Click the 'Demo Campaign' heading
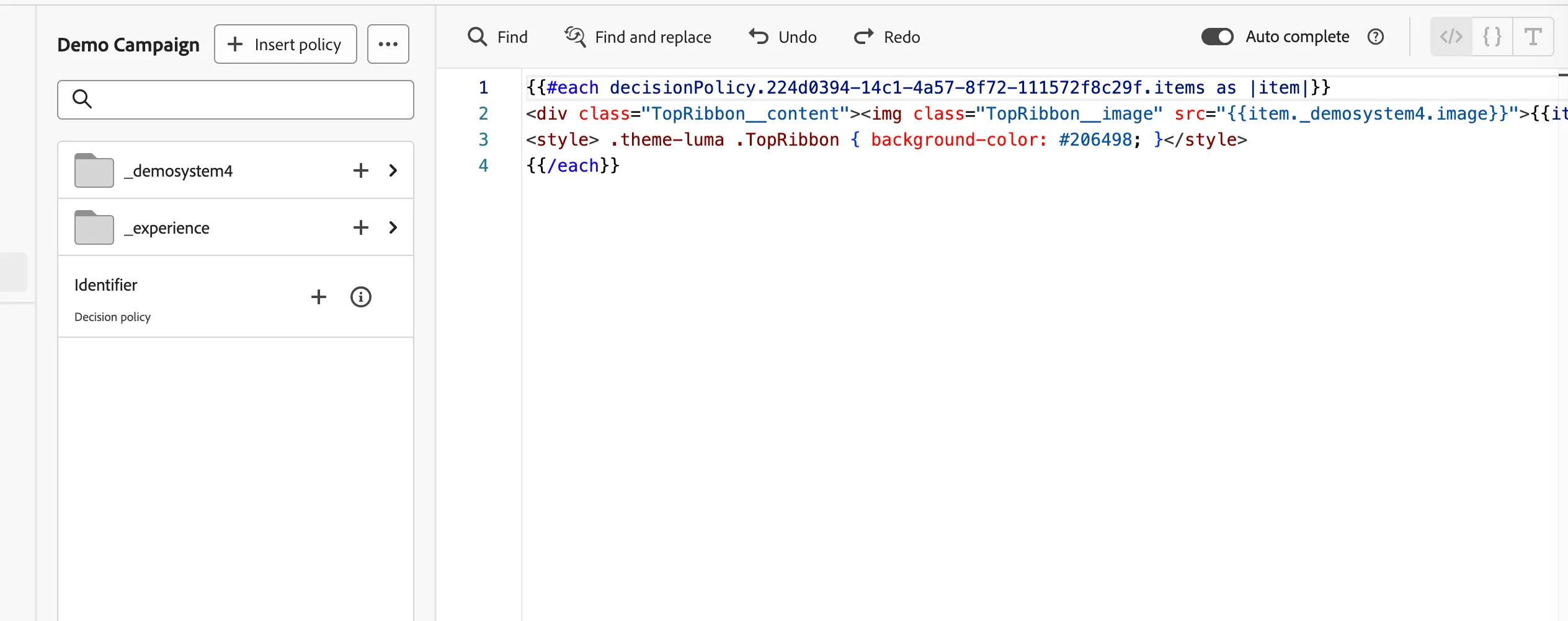1568x621 pixels. pos(128,45)
